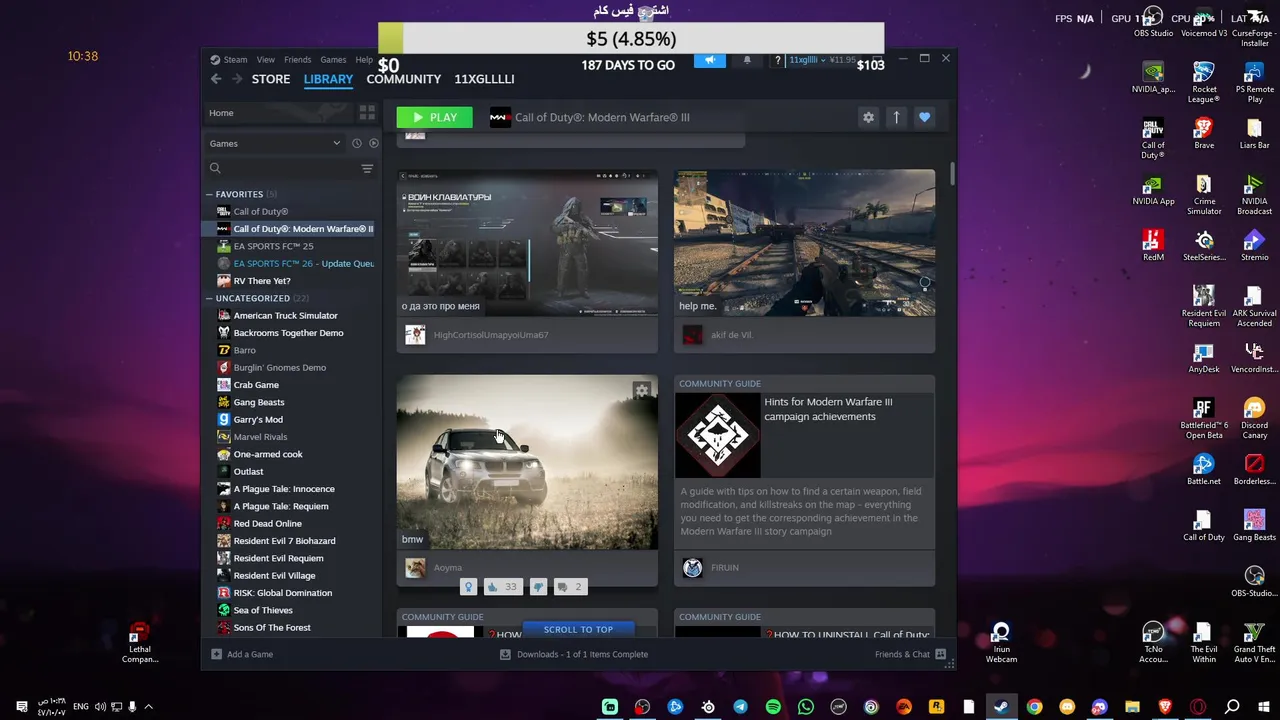The image size is (1280, 720).
Task: Select Red Dead Online in library
Action: point(267,523)
